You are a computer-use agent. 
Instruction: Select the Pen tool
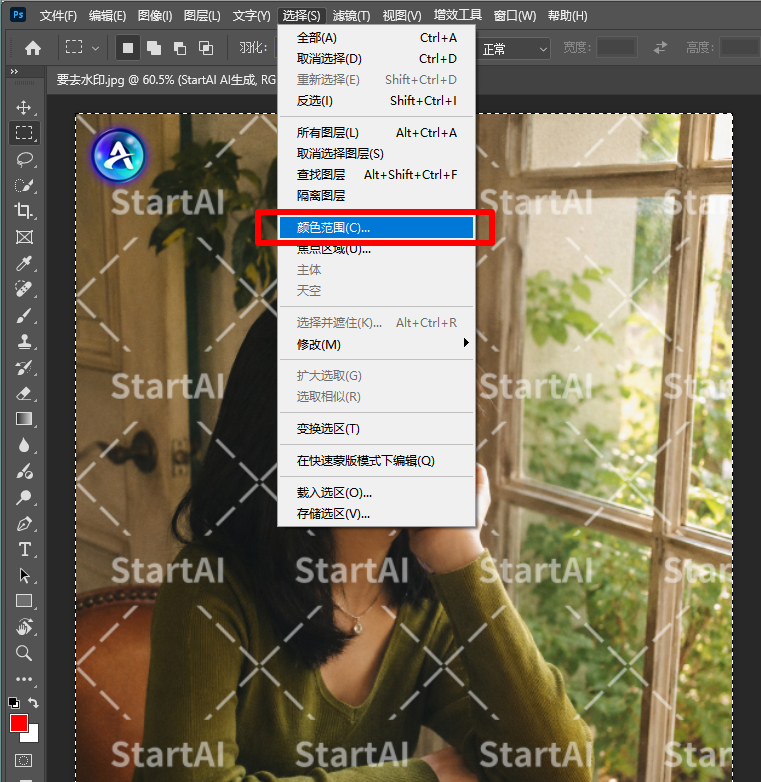(24, 524)
